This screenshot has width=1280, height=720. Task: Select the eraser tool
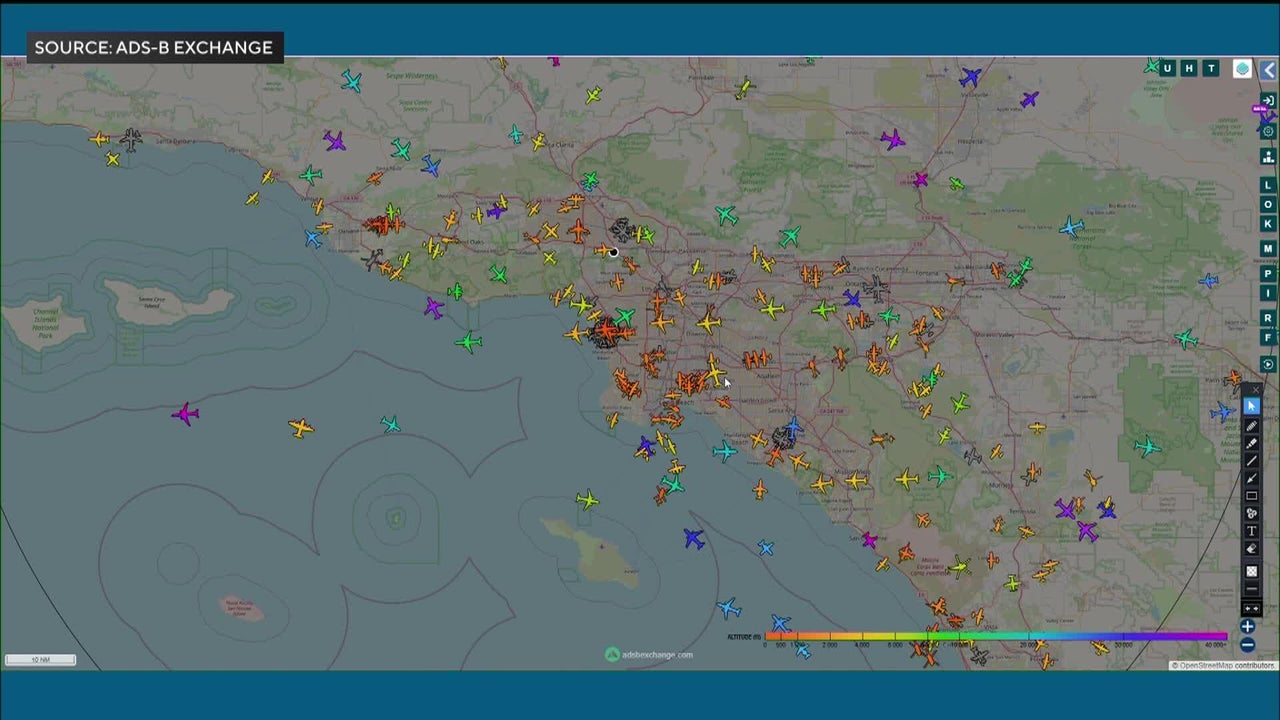pos(1251,549)
